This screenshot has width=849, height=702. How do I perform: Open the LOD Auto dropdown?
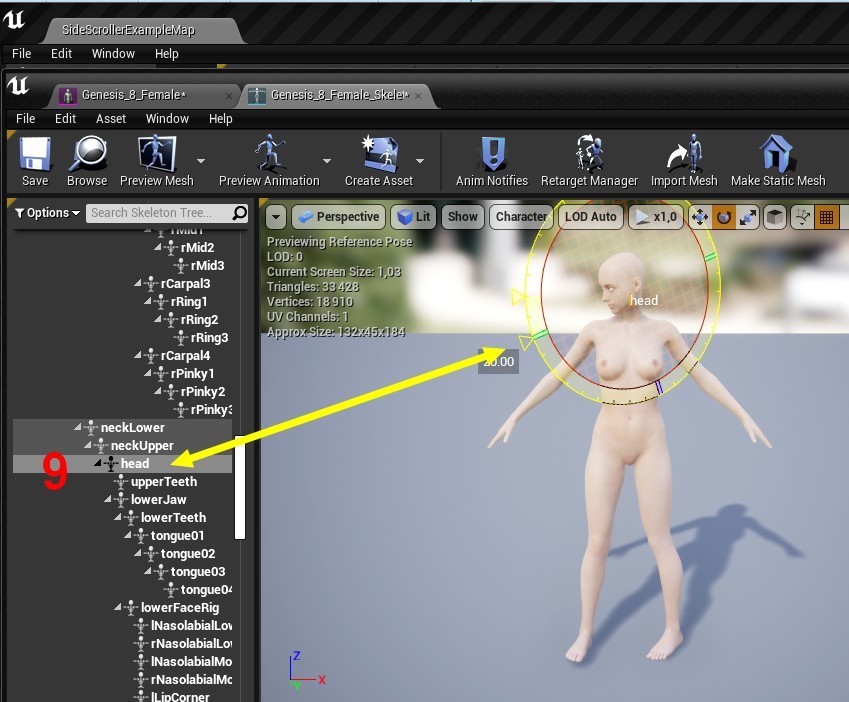[591, 217]
